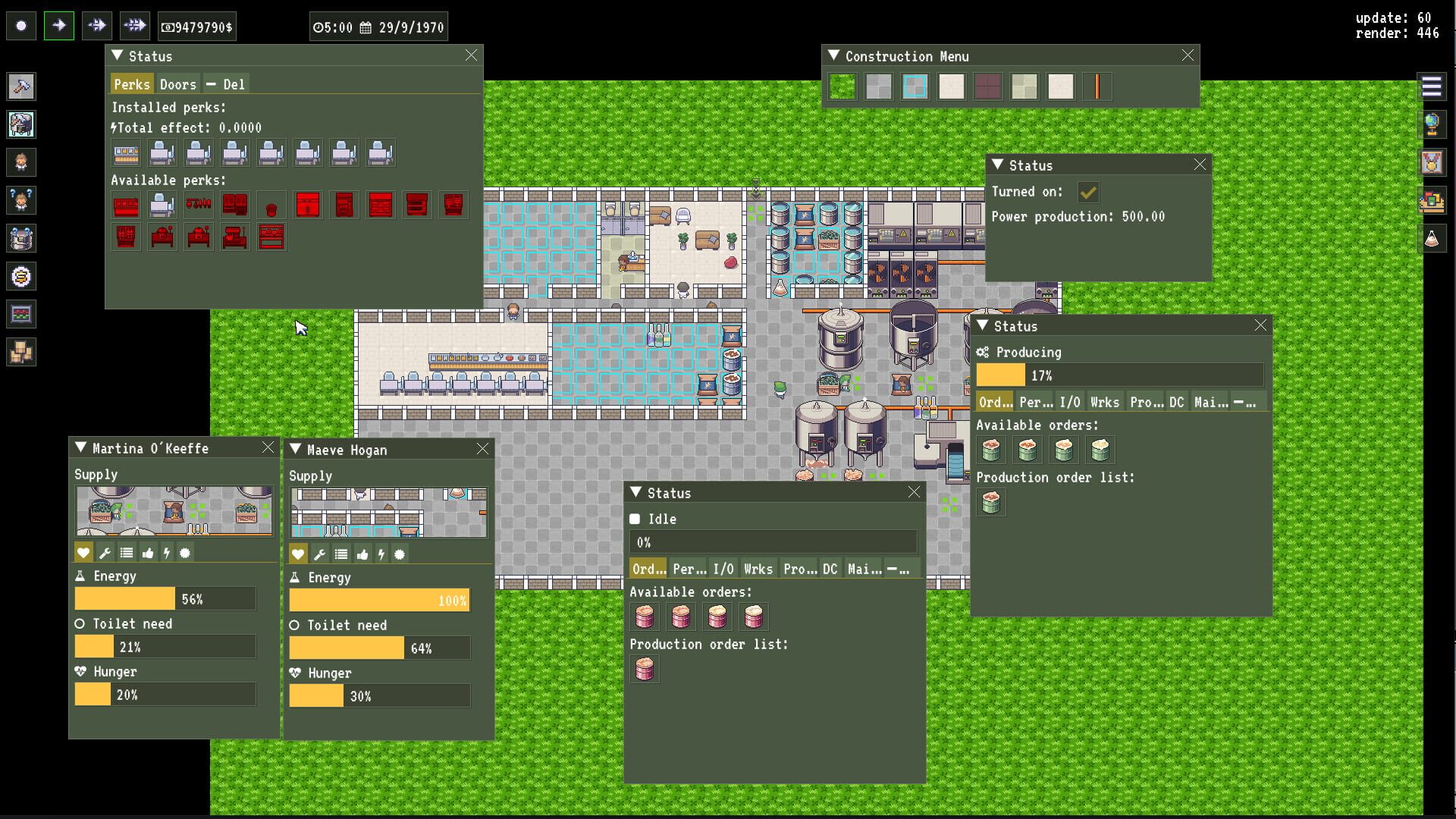Open the staff hiring panel with question marks
This screenshot has height=819, width=1456.
tap(21, 200)
